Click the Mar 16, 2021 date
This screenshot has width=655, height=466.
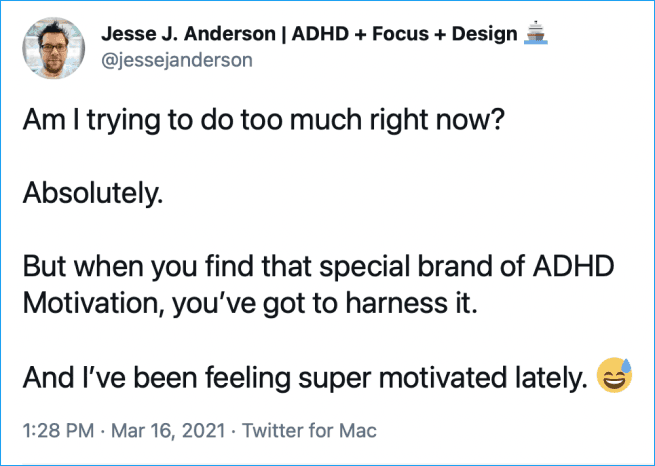(x=168, y=431)
